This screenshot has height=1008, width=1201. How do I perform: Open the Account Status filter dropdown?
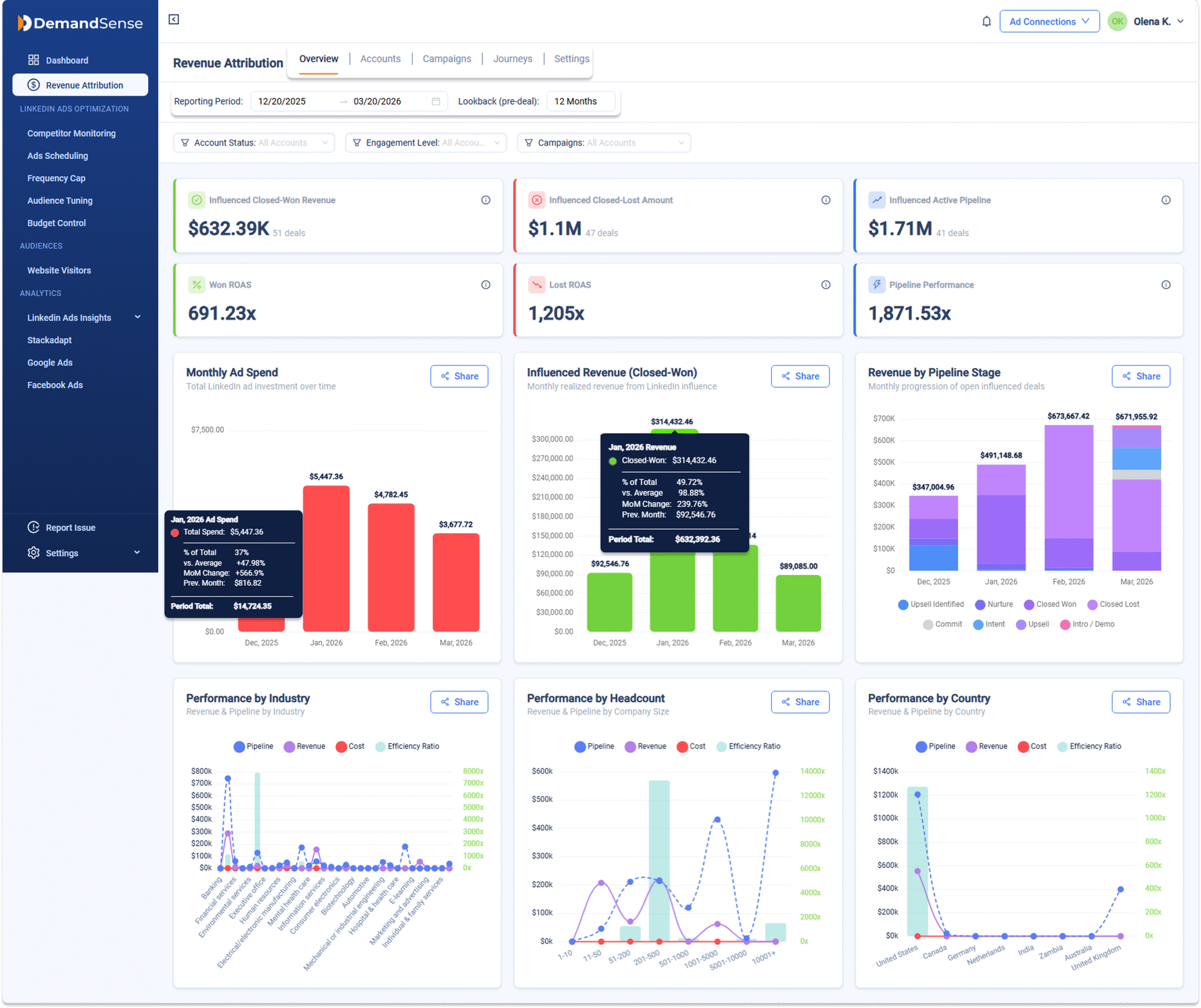(x=254, y=143)
